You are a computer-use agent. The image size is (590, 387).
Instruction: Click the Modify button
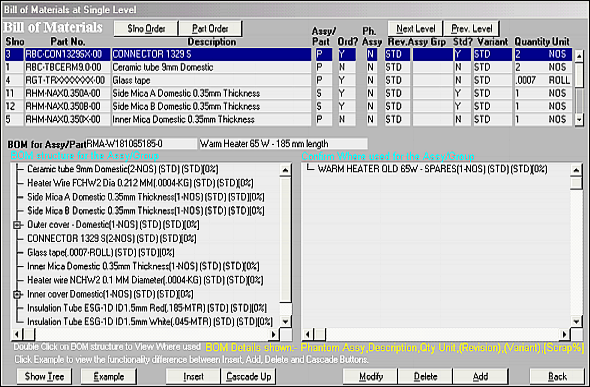371,376
